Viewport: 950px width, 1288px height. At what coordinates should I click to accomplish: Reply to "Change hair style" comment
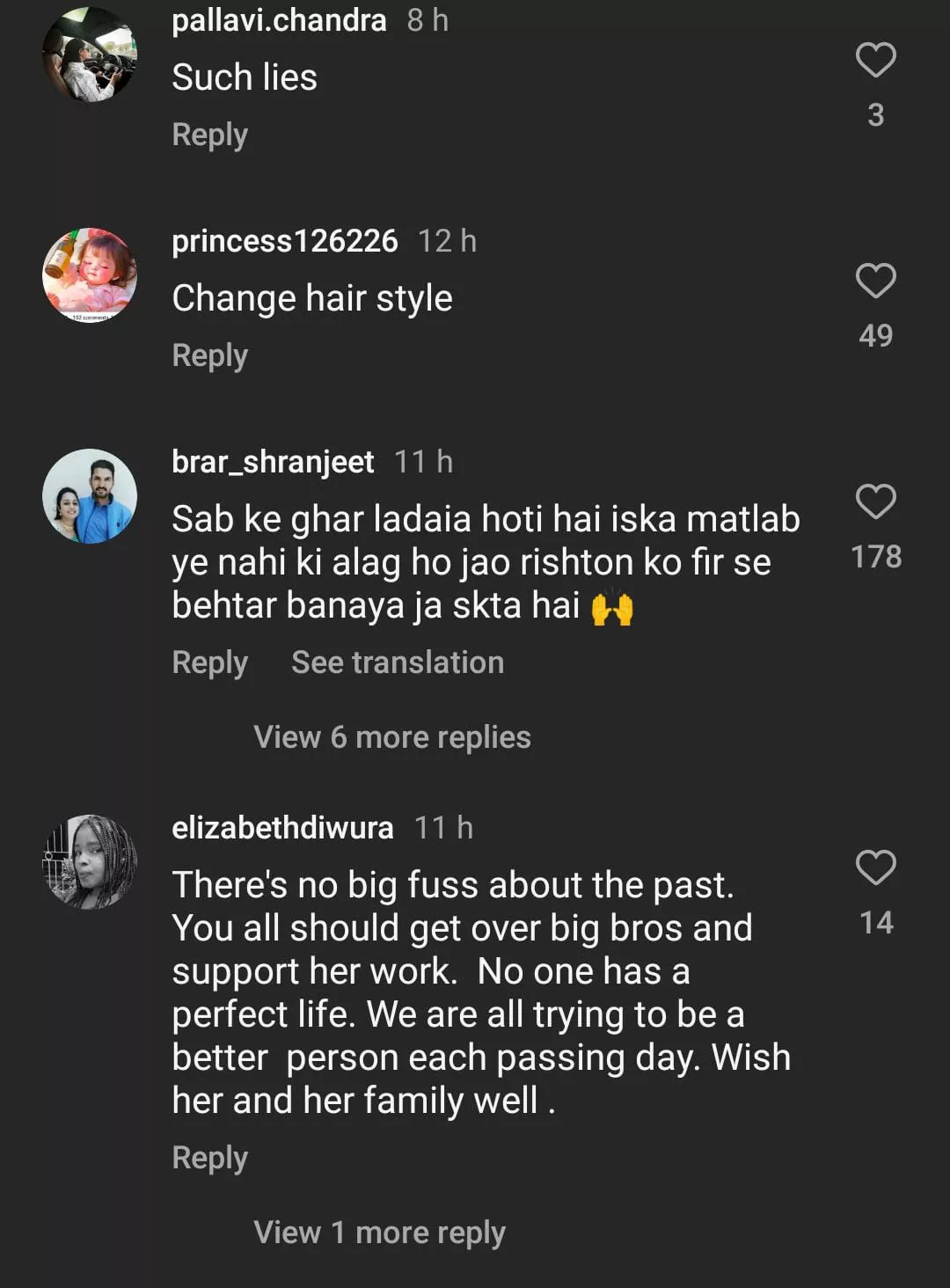tap(209, 355)
